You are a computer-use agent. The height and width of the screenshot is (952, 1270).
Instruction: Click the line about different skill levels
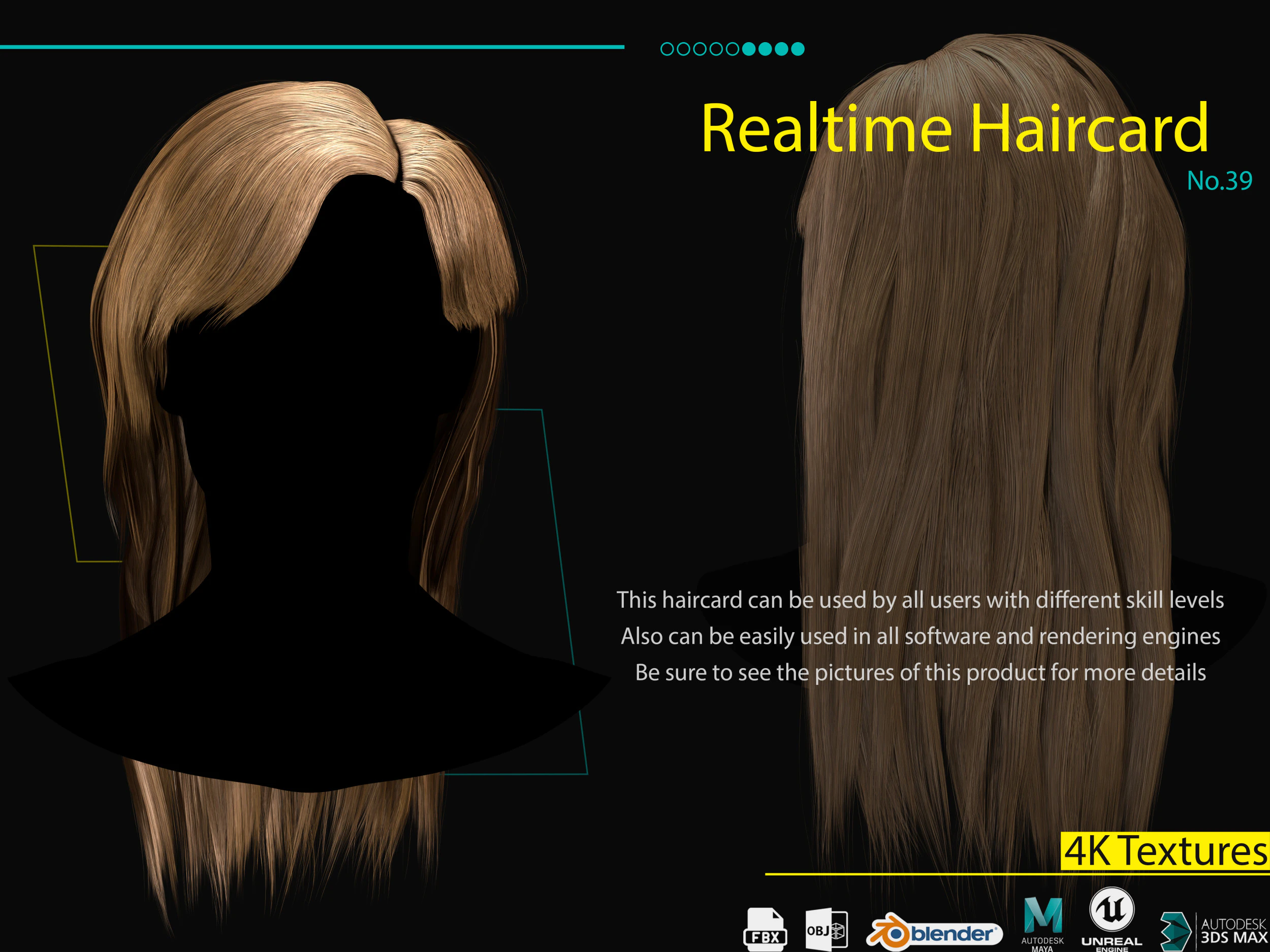coord(920,600)
